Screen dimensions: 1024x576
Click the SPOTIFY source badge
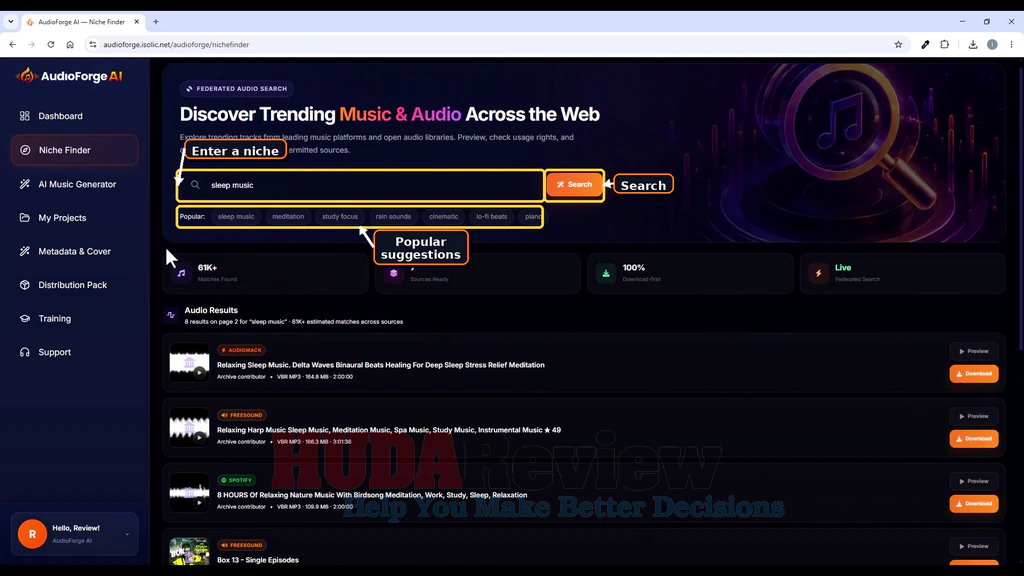tap(236, 480)
